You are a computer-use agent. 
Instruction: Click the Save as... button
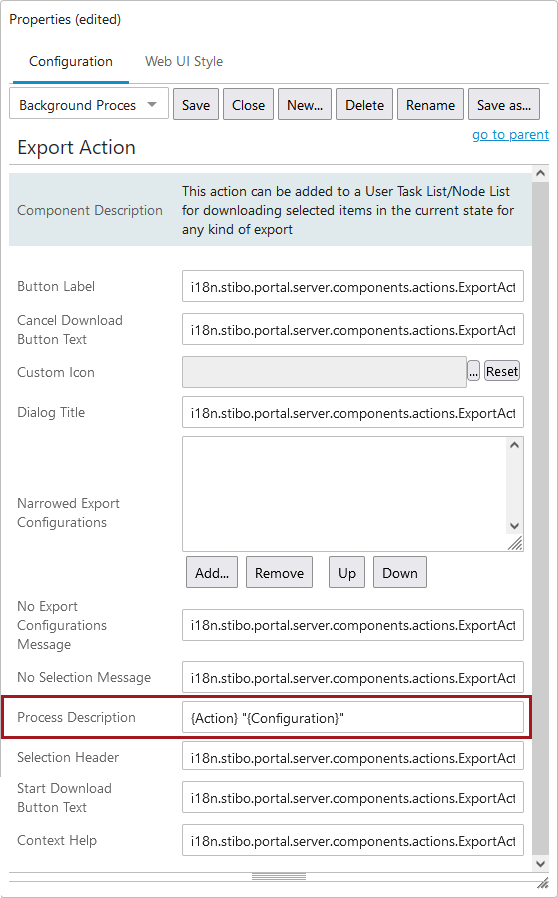504,105
